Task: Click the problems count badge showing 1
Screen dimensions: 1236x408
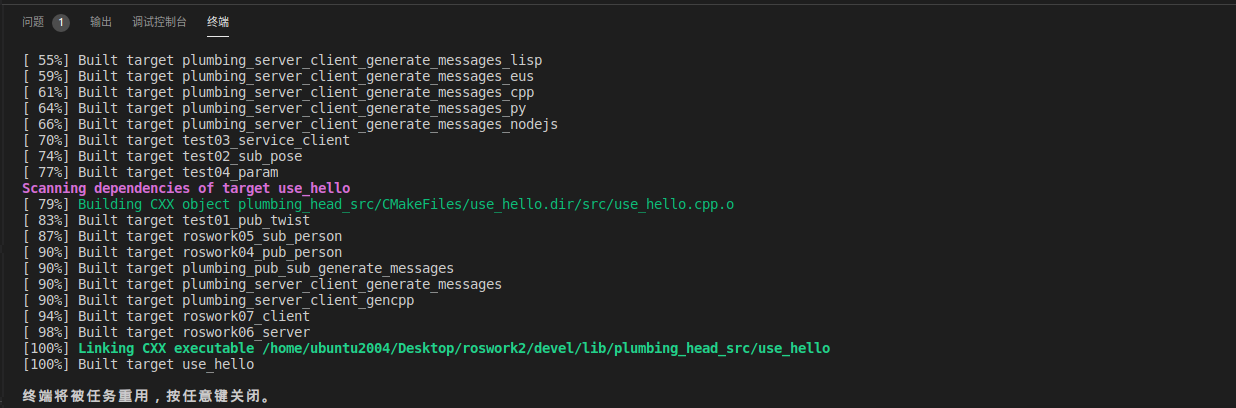Action: click(x=61, y=22)
